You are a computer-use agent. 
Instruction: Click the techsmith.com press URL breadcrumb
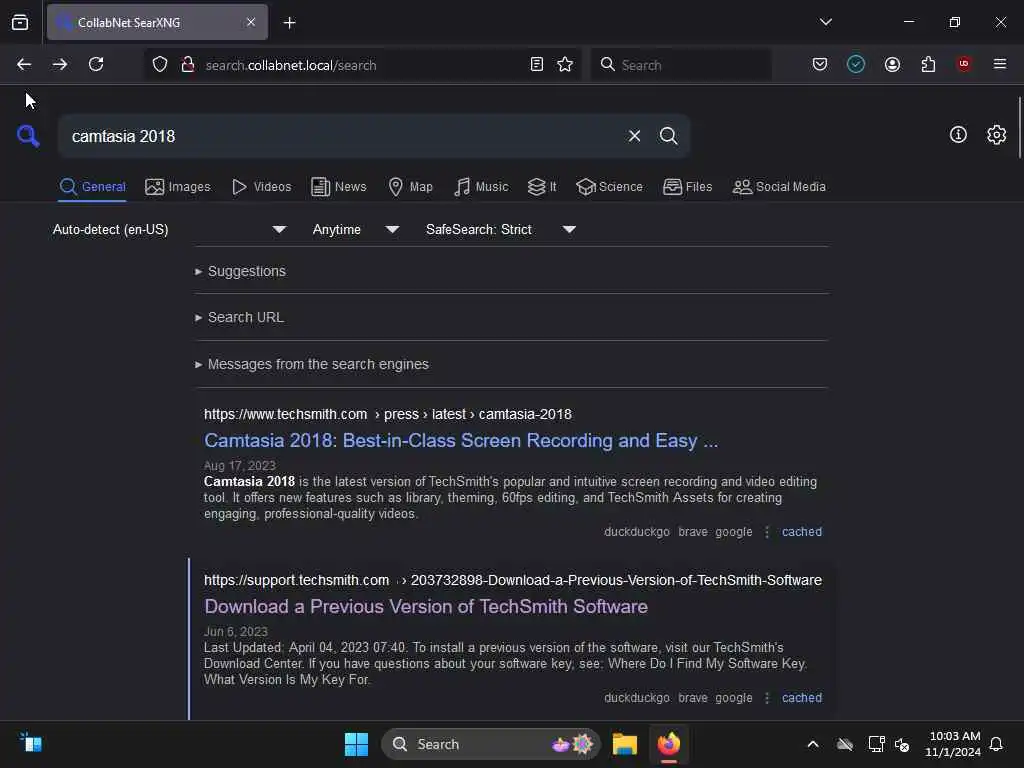(388, 415)
